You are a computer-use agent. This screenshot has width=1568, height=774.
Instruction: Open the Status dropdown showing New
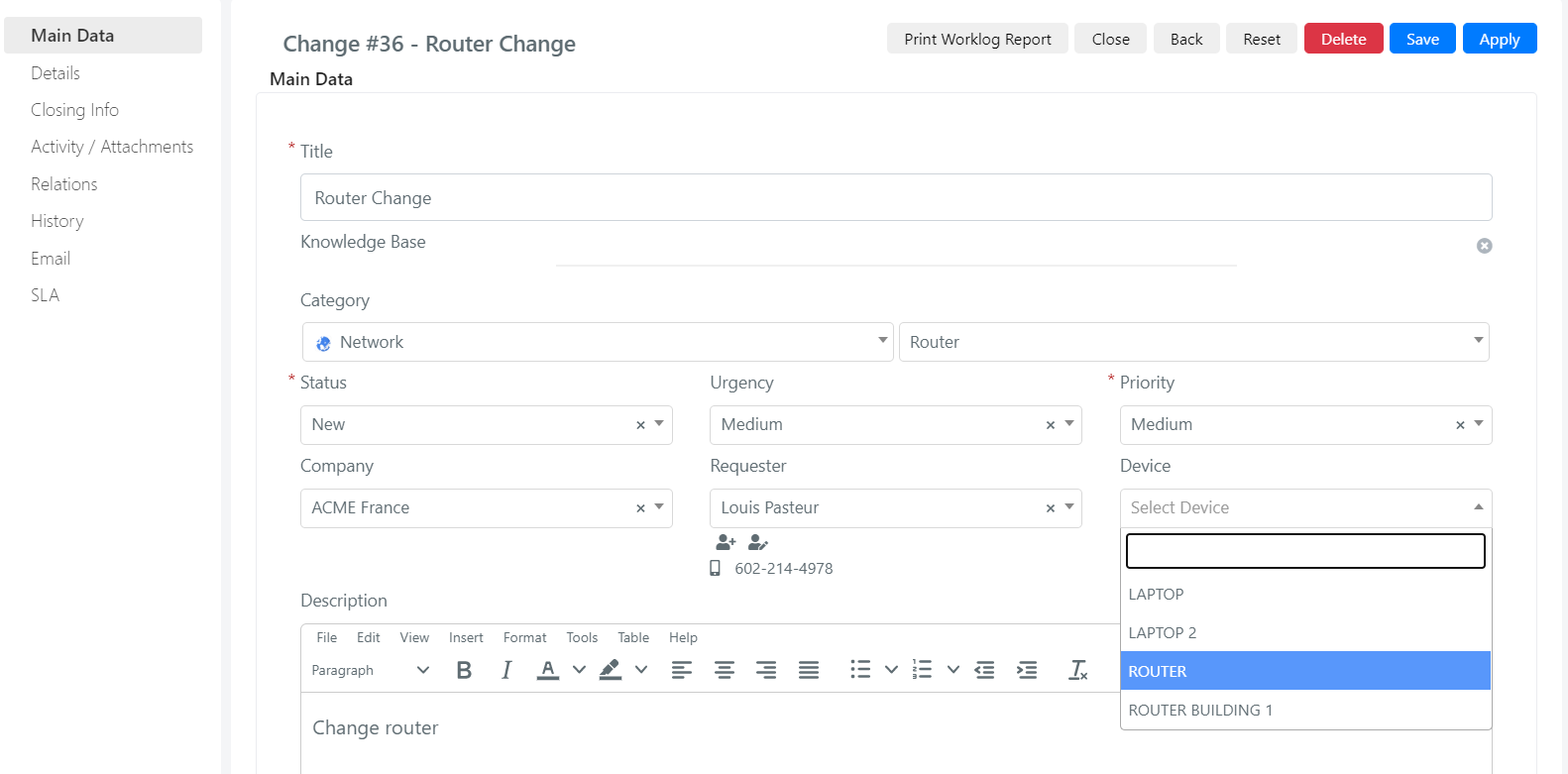tap(486, 425)
